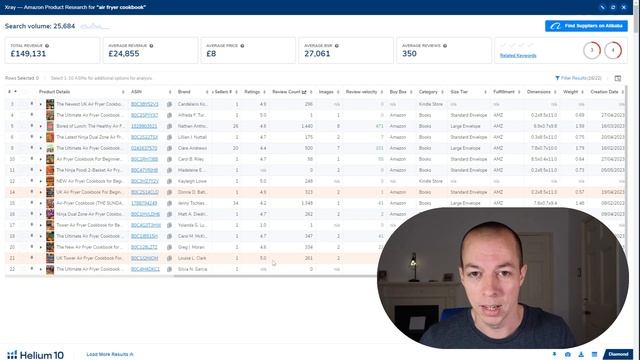Image resolution: width=640 pixels, height=360 pixels.
Task: Click Bored of Lunch book cover thumbnail
Action: pos(50,126)
